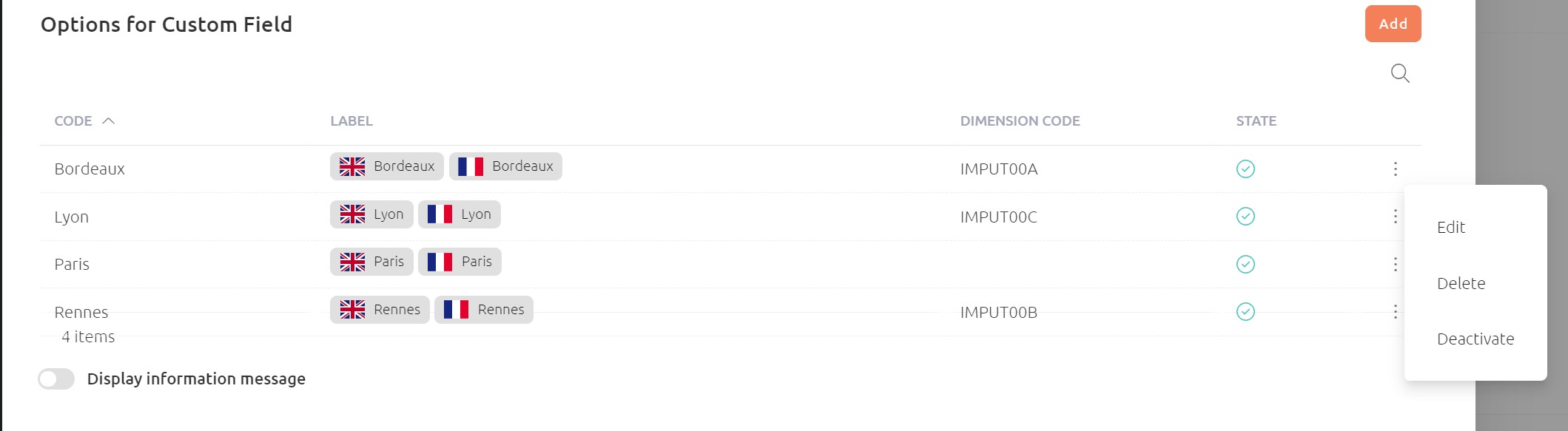Sort by the LABEL column header

[351, 121]
